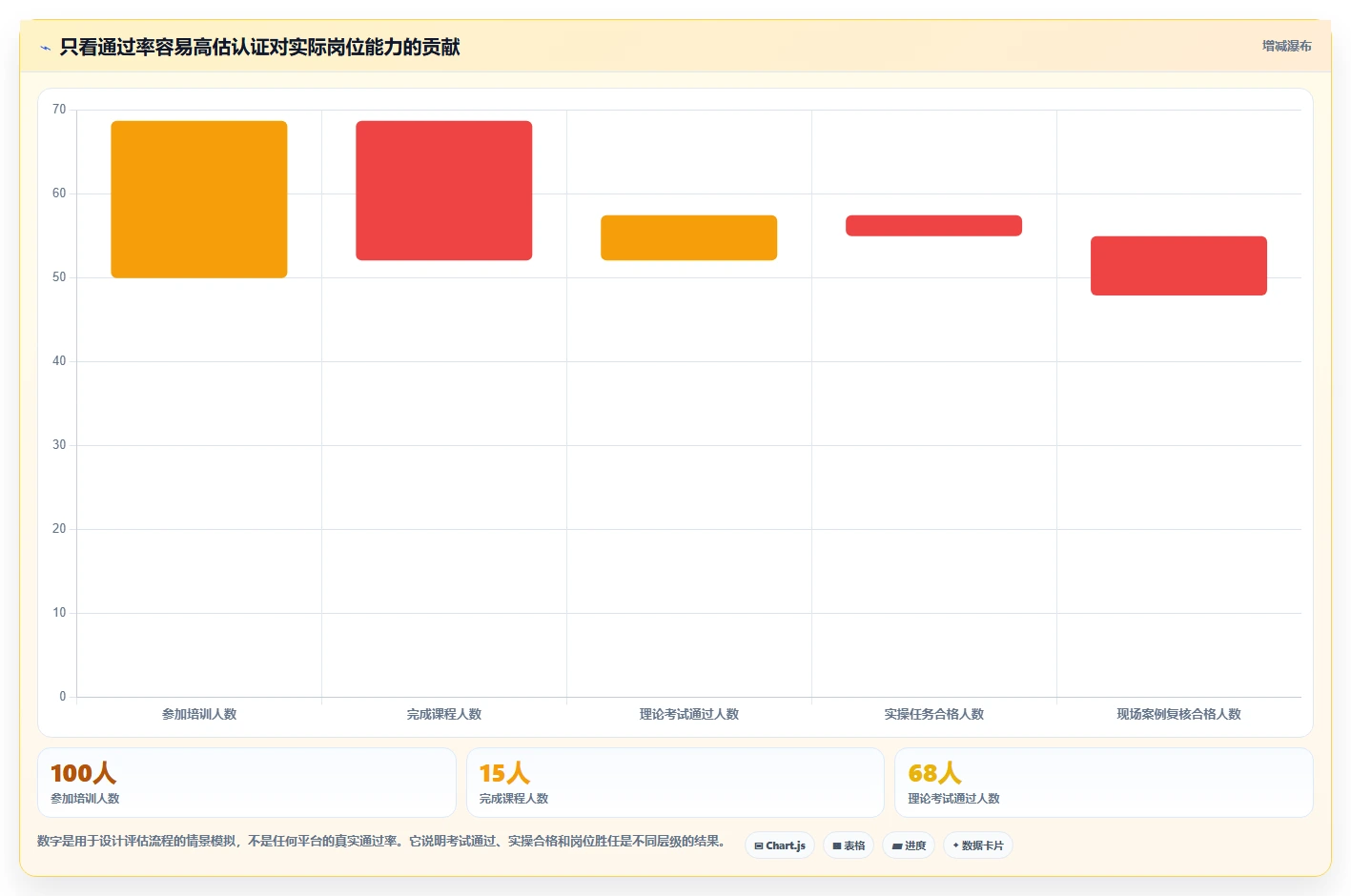1351x896 pixels.
Task: Click x-axis label 完成课程人数
Action: point(444,714)
